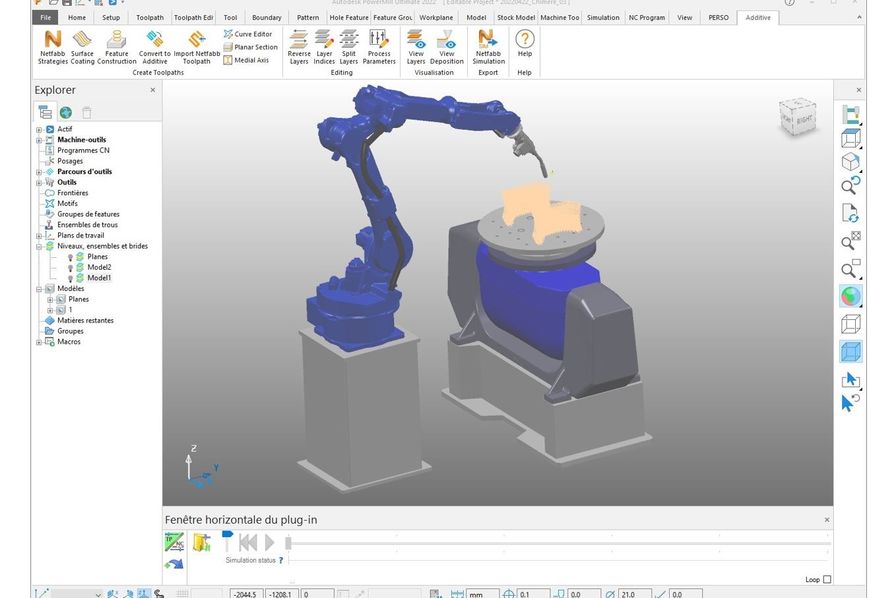Toggle lightbulb visibility of Model2 level

[x=70, y=268]
